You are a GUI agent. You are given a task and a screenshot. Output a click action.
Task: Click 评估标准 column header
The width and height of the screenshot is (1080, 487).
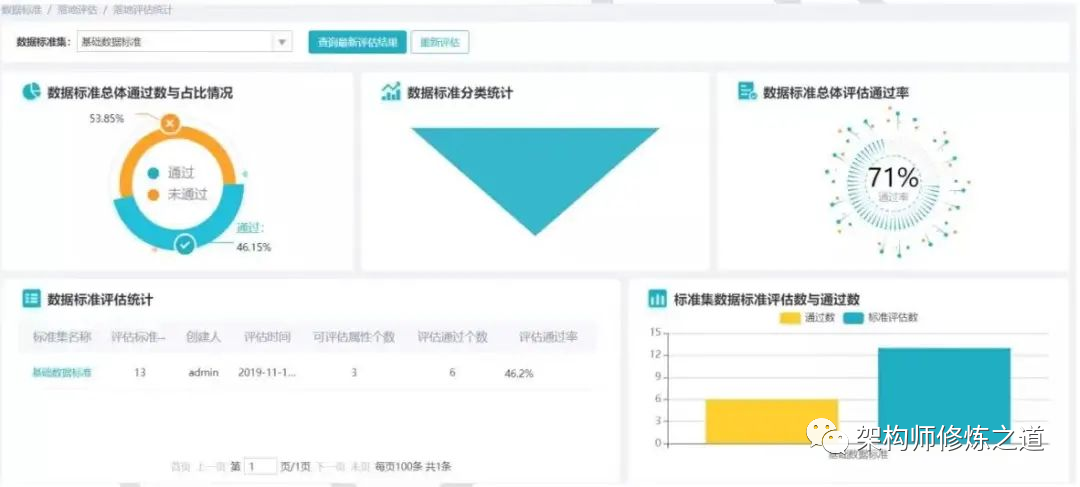coord(138,337)
